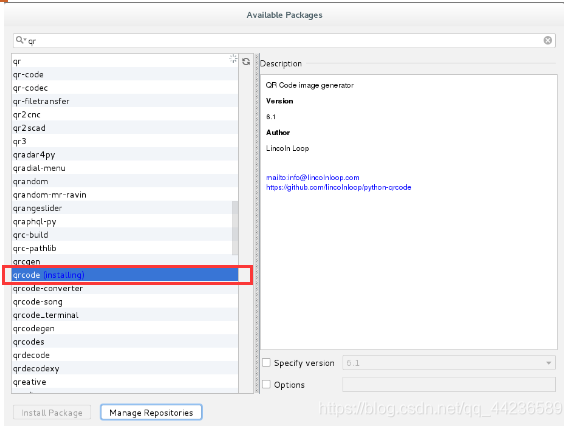This screenshot has width=572, height=427.
Task: Focus the package search field
Action: coord(285,40)
